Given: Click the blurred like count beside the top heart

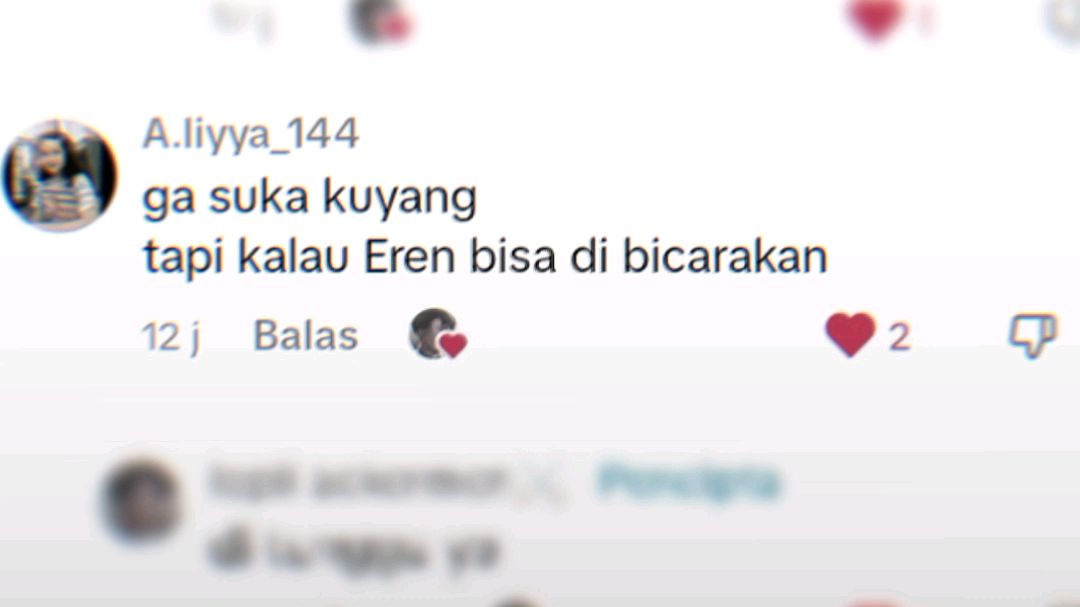Looking at the screenshot, I should pos(925,19).
